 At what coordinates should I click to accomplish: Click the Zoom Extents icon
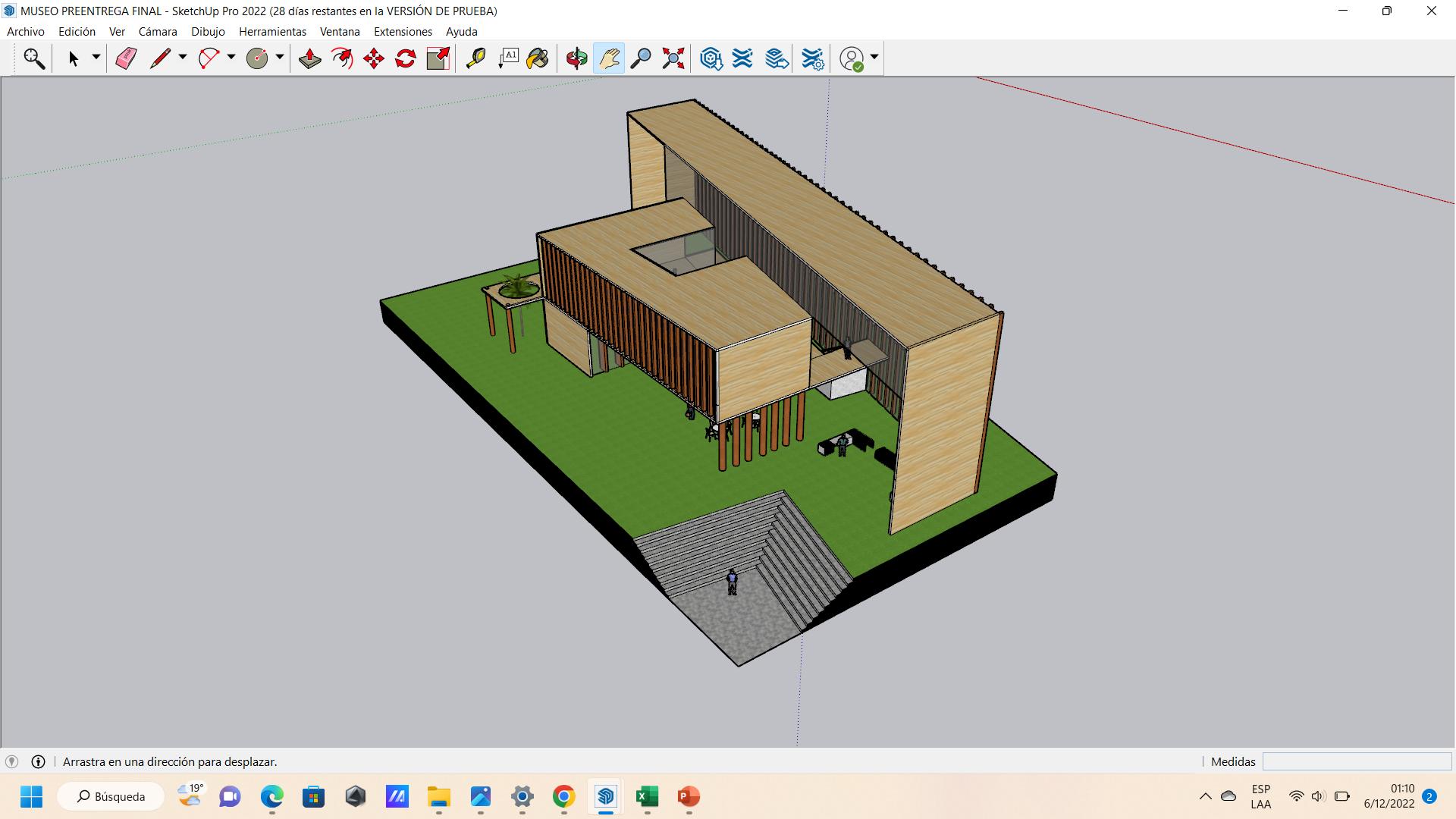673,58
